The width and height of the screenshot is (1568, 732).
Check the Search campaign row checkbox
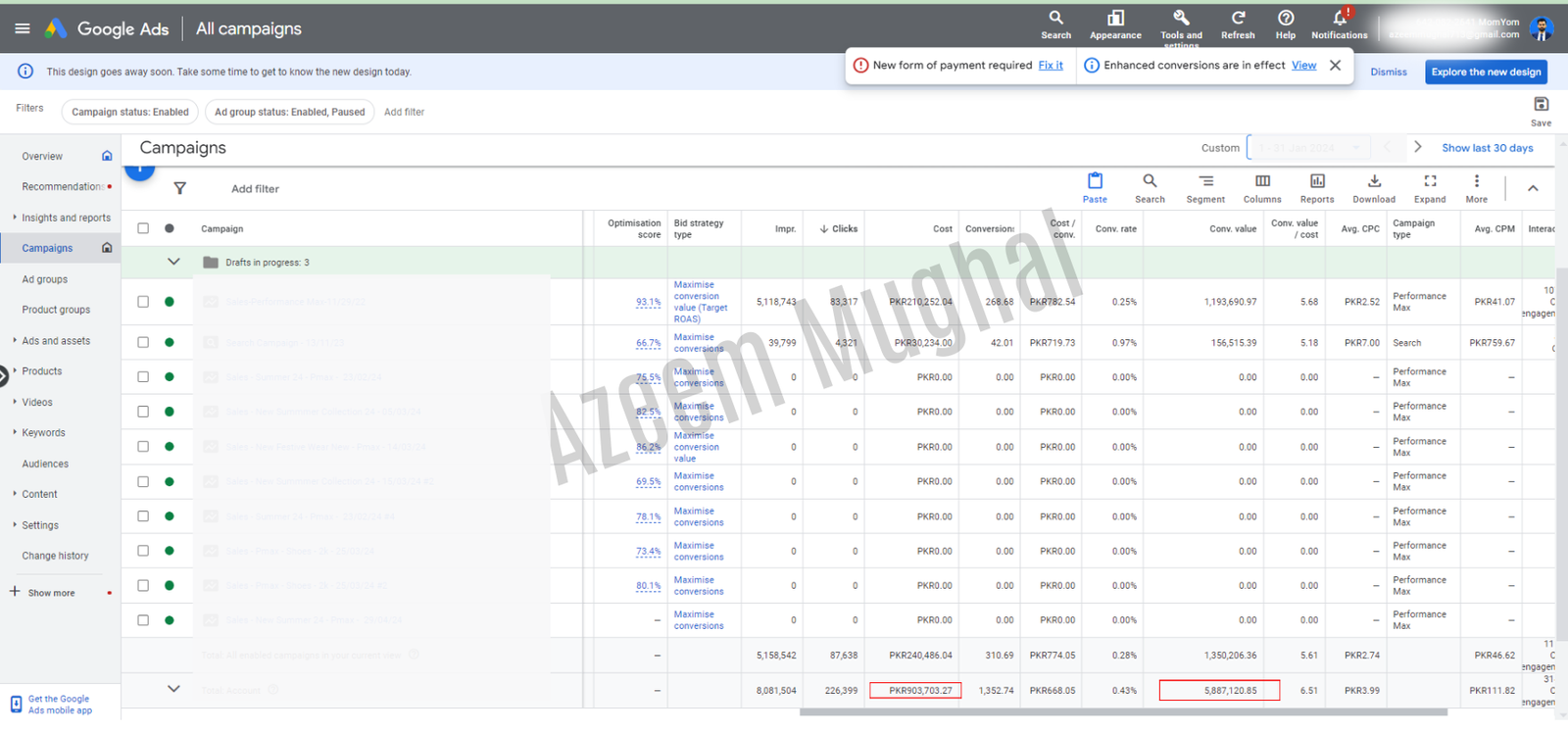tap(143, 343)
